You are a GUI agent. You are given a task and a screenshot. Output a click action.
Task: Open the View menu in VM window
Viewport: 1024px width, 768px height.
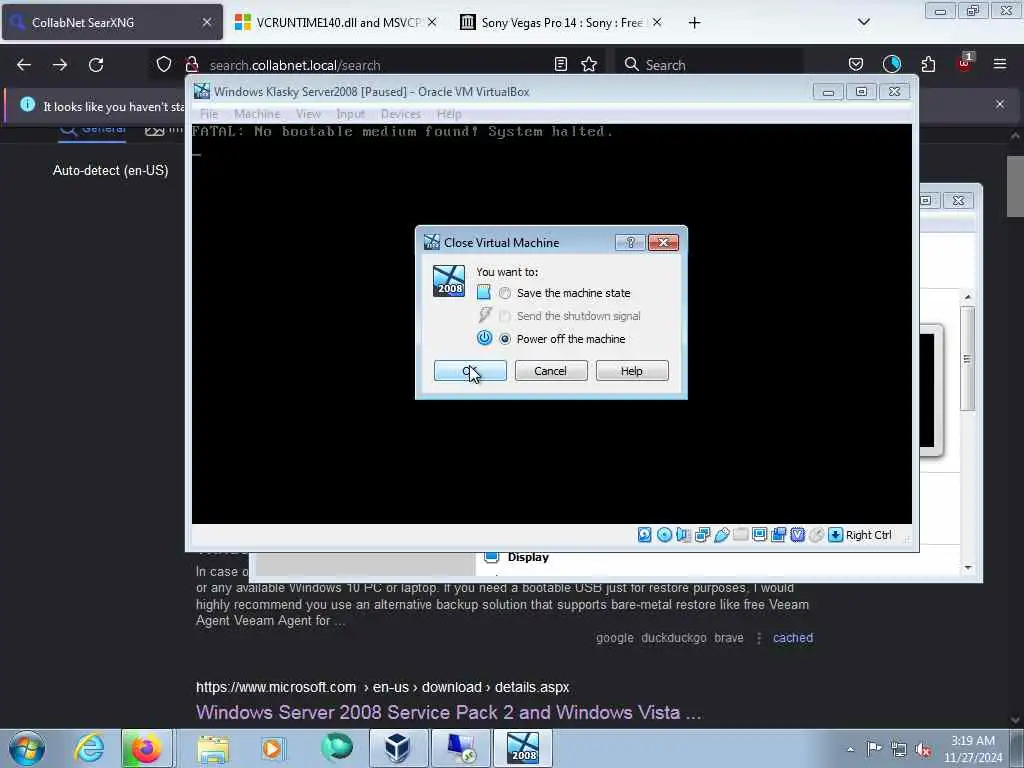pyautogui.click(x=308, y=114)
